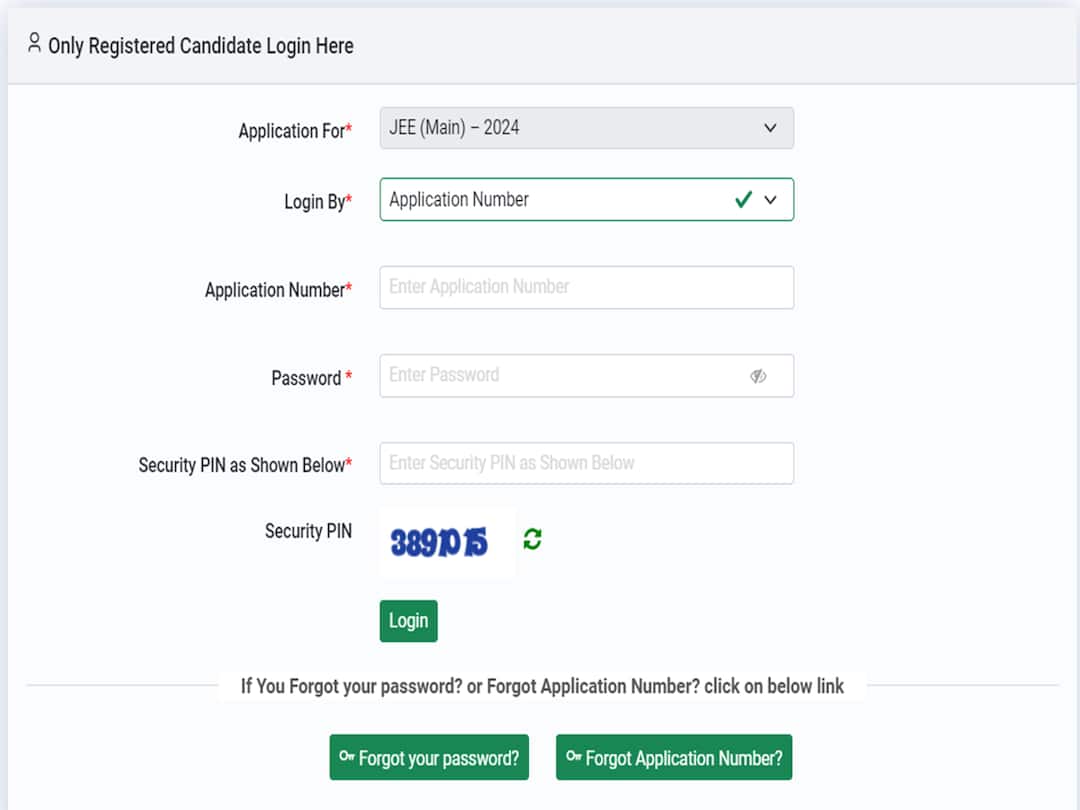Viewport: 1080px width, 810px height.
Task: Click the user icon in the login header
Action: (35, 43)
